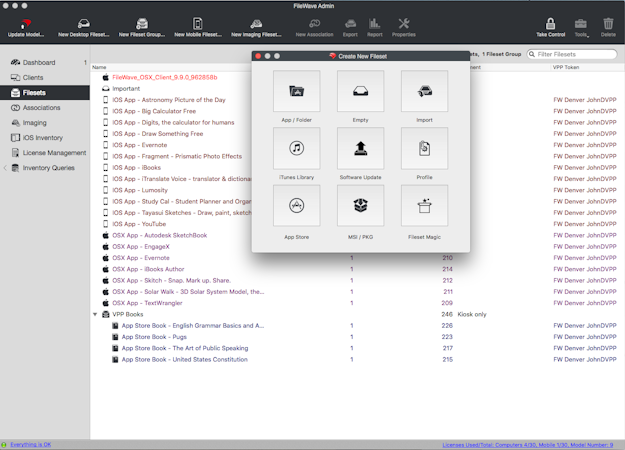
Task: Select iOS App - Draw Something Free
Action: tap(157, 134)
